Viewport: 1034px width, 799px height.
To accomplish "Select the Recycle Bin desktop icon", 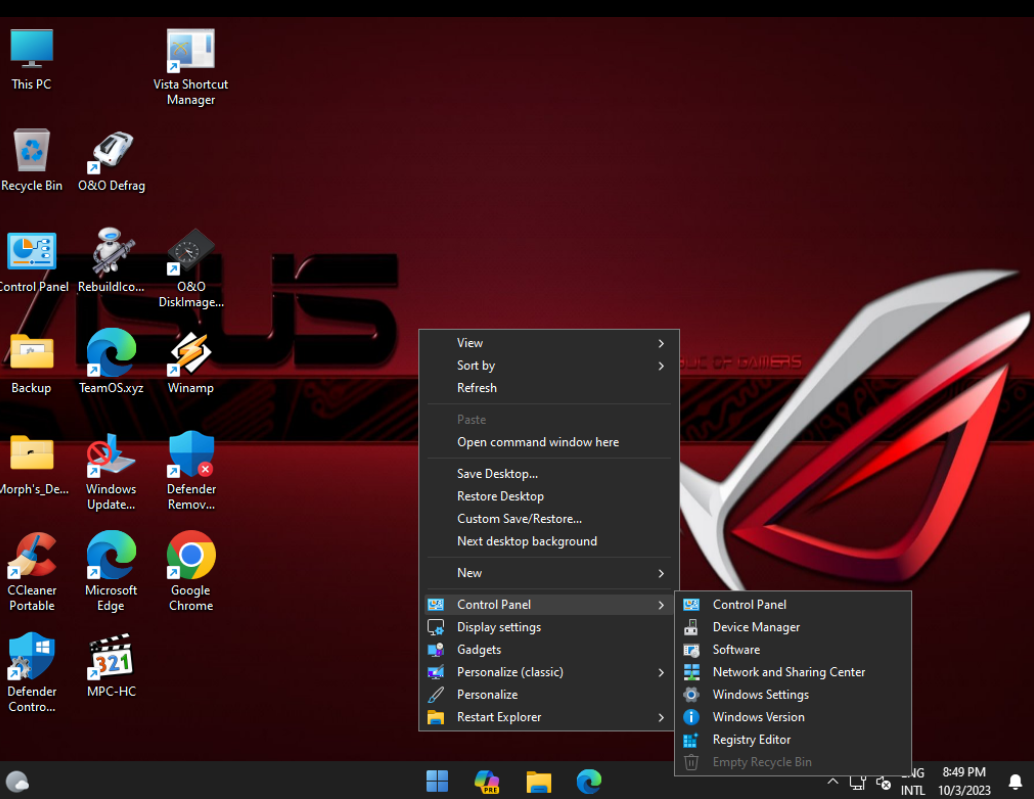I will pos(31,160).
